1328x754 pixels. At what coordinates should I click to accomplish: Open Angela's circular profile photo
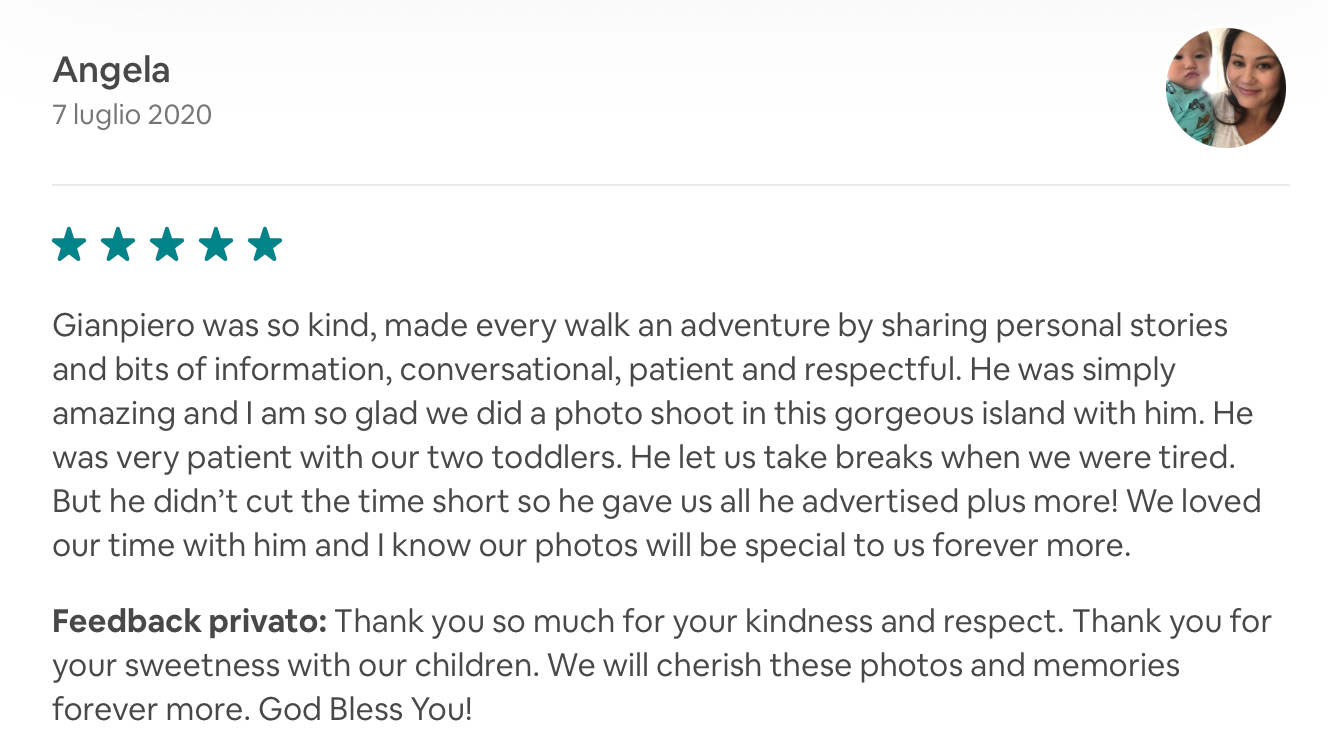click(x=1226, y=88)
